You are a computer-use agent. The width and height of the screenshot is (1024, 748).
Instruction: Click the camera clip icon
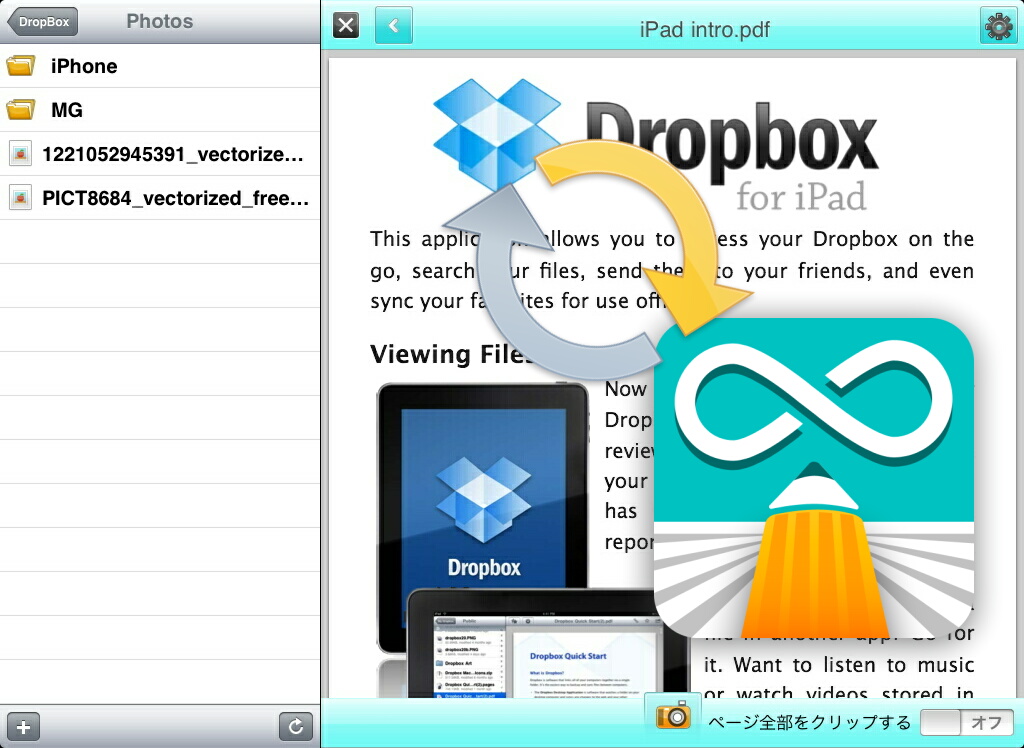(x=673, y=715)
